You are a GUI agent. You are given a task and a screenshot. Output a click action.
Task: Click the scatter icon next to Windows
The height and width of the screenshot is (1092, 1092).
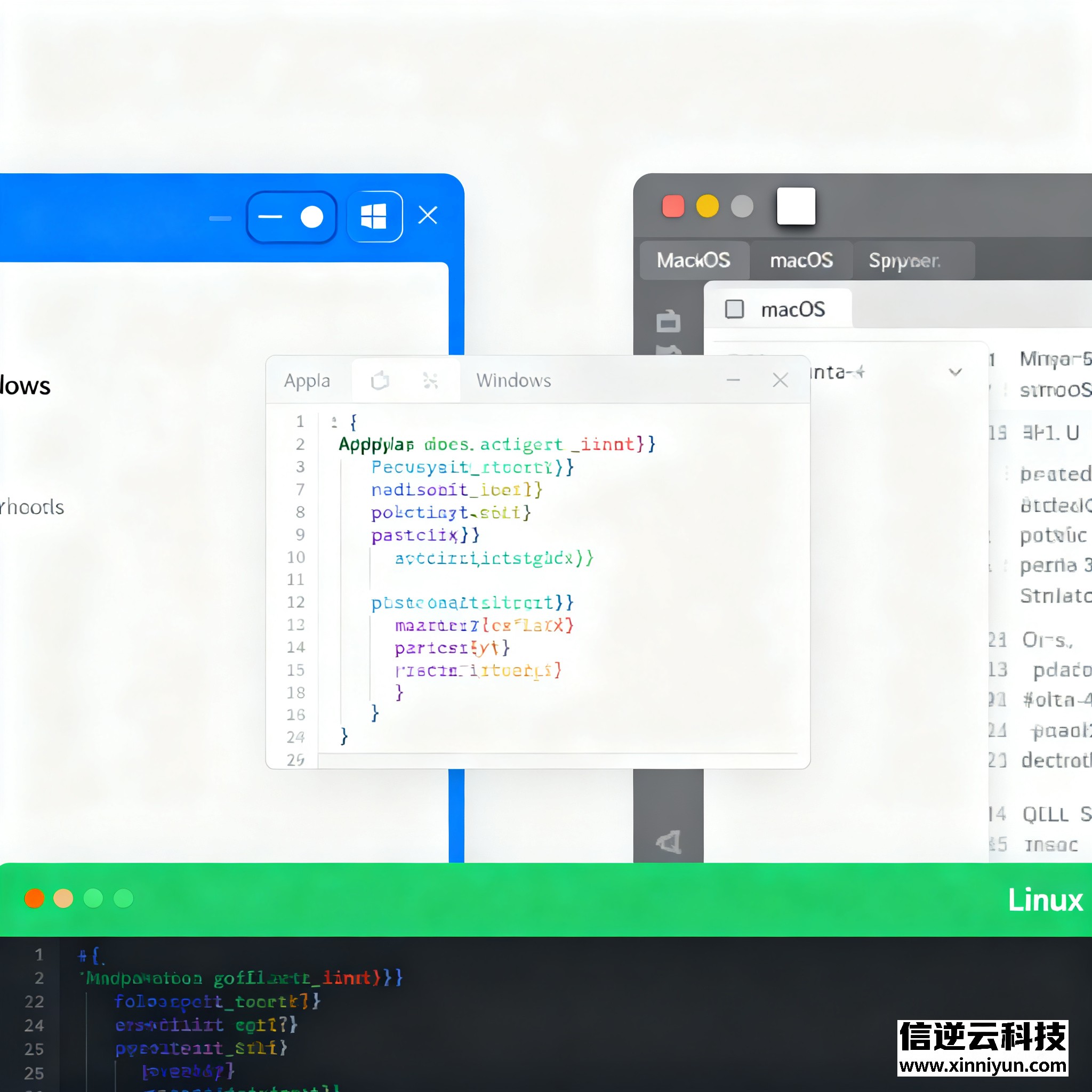click(x=430, y=380)
